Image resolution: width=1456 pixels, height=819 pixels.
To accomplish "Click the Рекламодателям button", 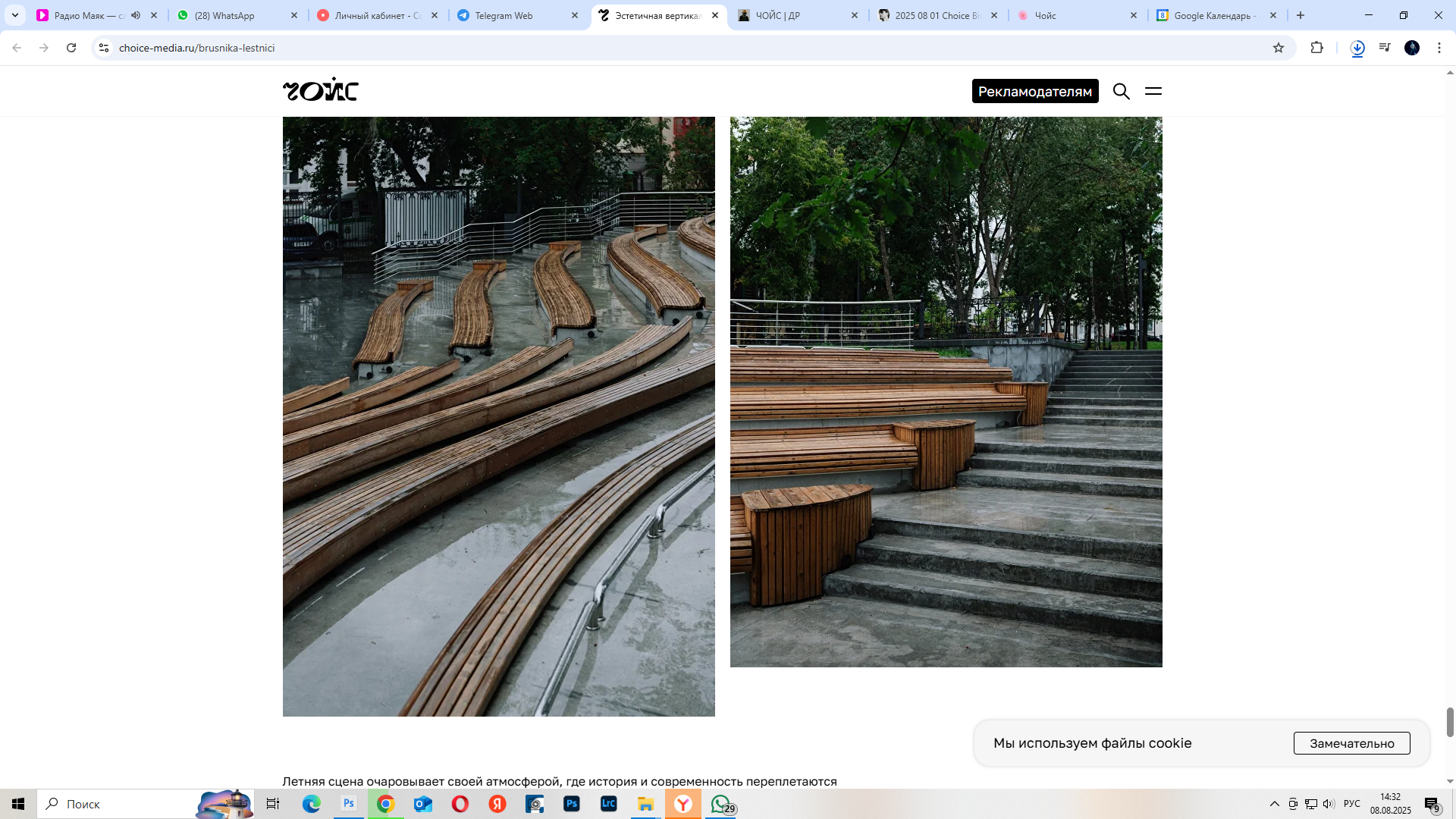I will (1034, 91).
